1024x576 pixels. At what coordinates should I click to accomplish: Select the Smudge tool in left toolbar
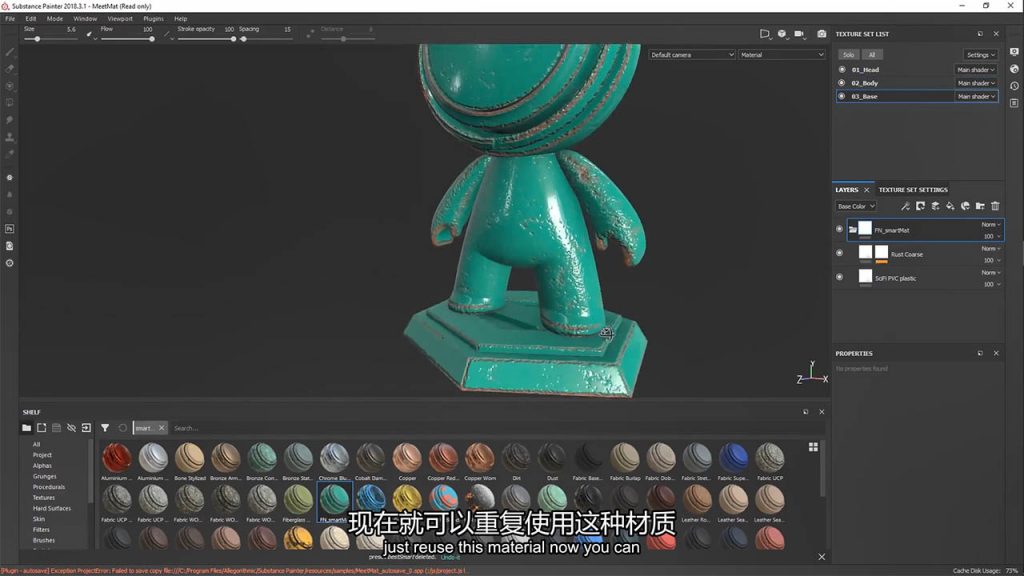[10, 120]
